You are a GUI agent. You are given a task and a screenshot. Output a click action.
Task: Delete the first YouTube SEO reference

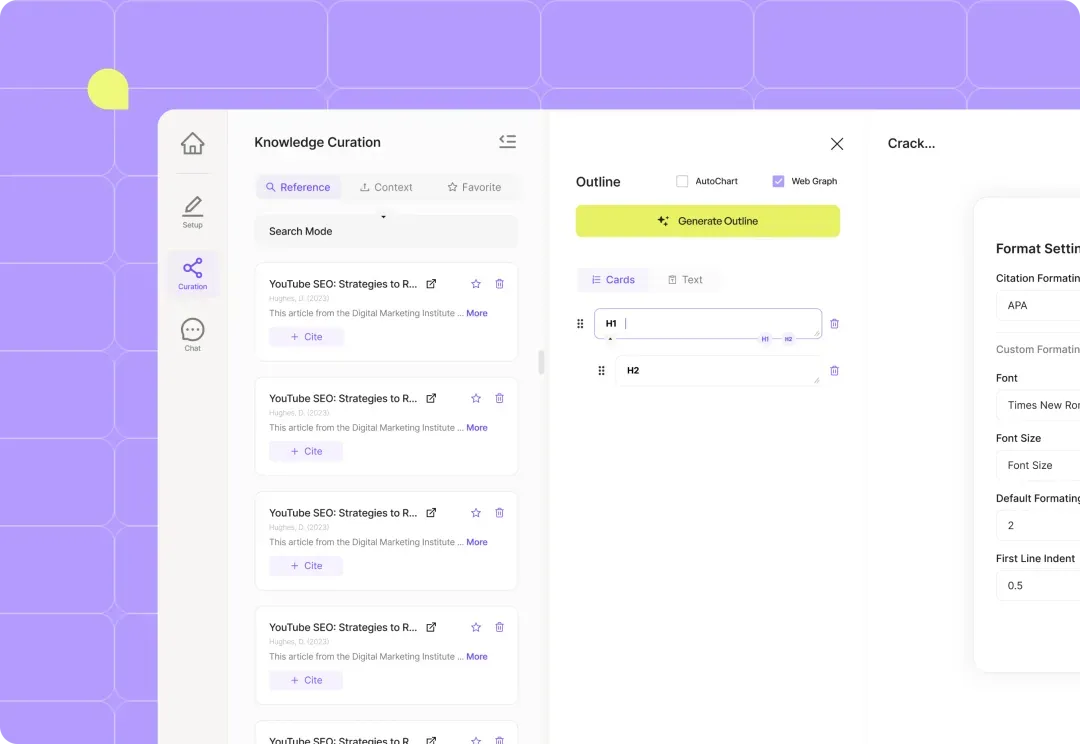click(x=499, y=284)
